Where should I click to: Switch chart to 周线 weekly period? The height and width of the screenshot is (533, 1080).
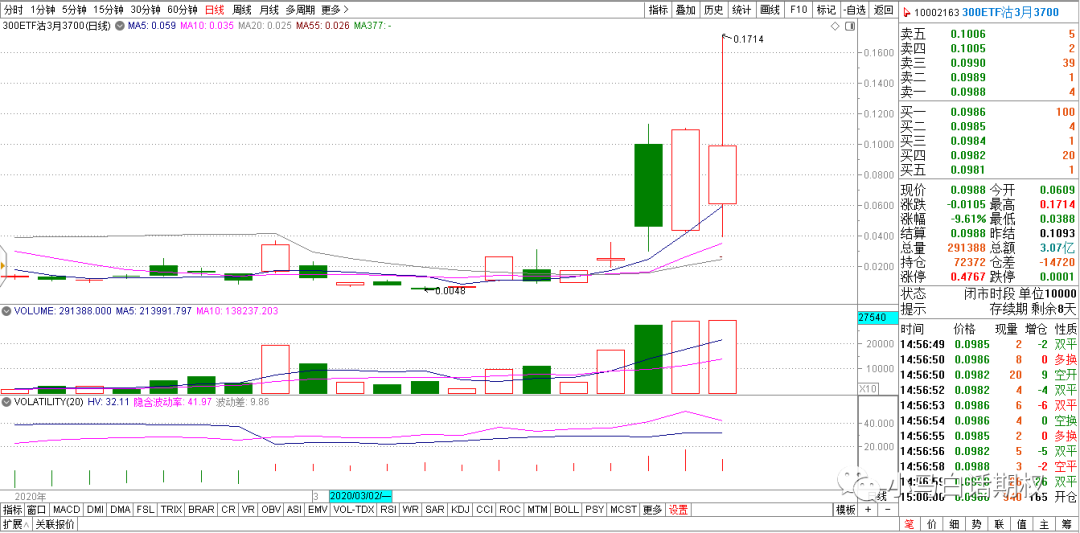point(242,9)
